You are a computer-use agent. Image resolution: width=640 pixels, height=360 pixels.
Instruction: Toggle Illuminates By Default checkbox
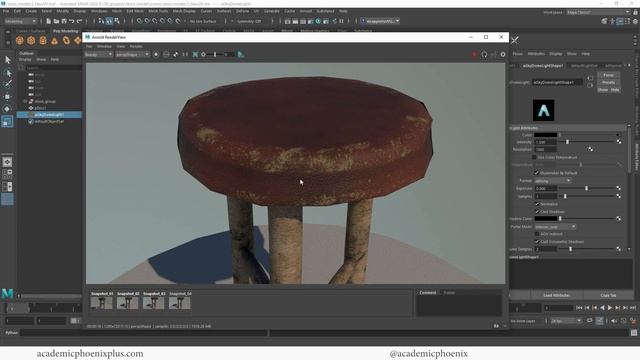(x=537, y=173)
